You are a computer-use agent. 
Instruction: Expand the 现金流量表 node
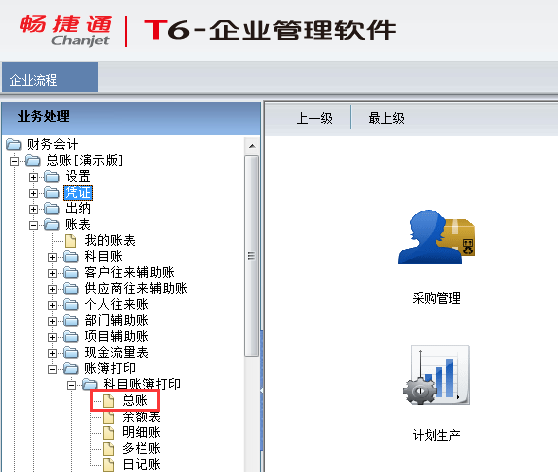(x=52, y=353)
